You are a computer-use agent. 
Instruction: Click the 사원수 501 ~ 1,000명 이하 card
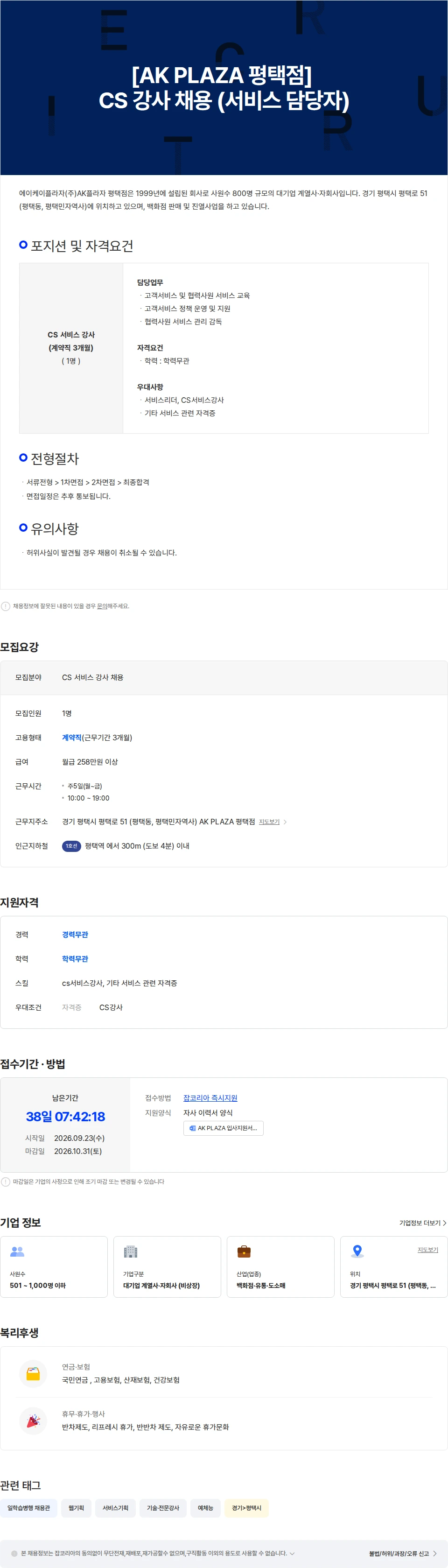[x=54, y=1267]
